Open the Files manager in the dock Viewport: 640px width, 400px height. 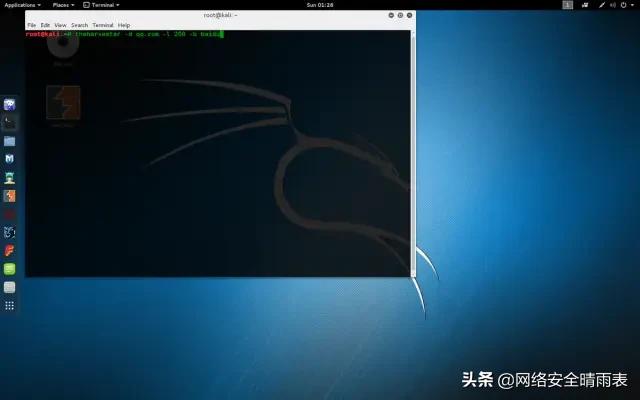tap(9, 141)
